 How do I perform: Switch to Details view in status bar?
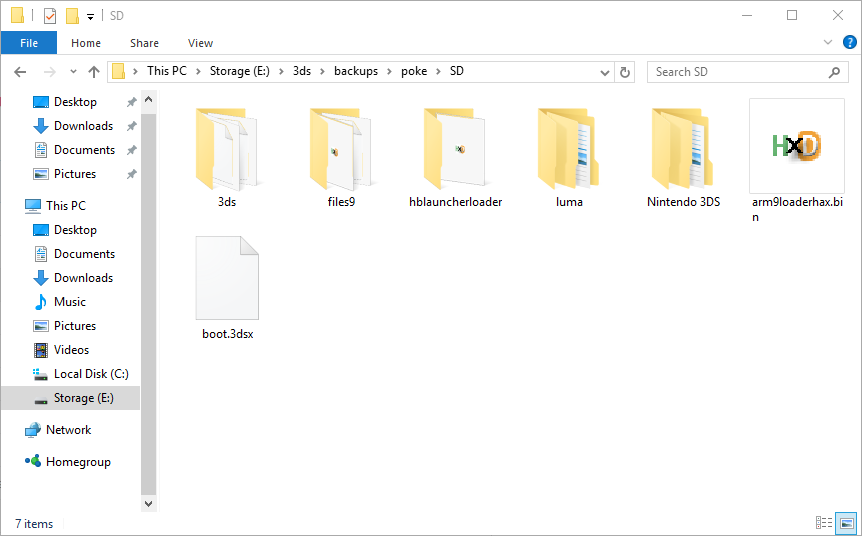[824, 522]
